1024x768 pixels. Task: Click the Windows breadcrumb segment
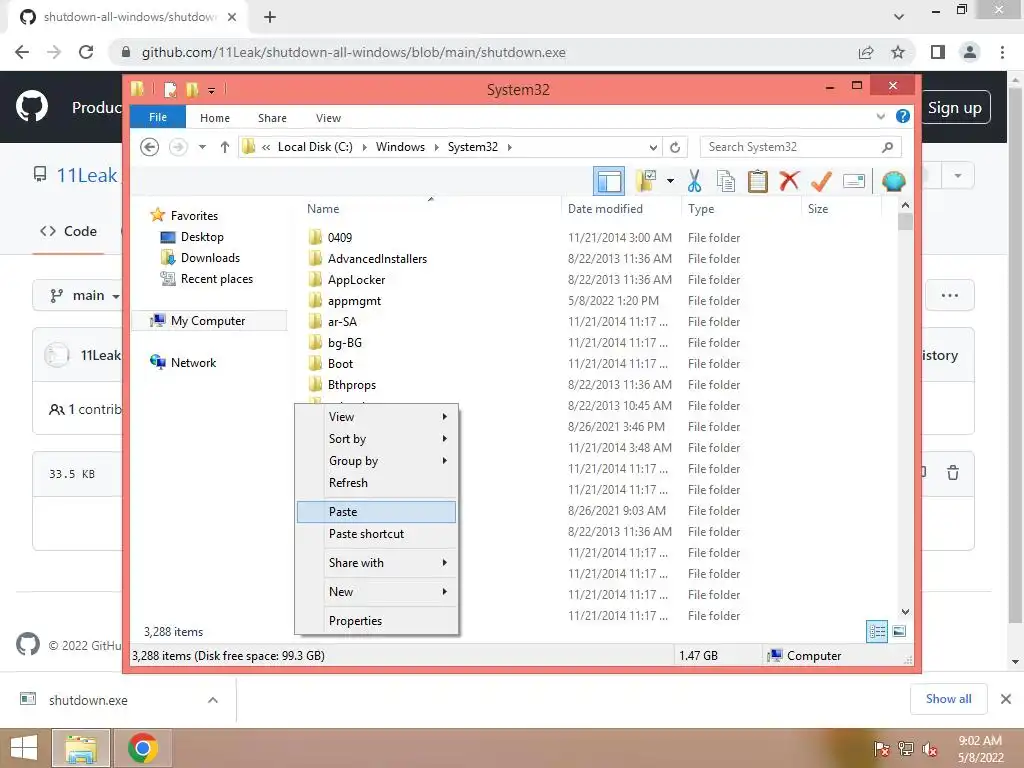[x=400, y=147]
